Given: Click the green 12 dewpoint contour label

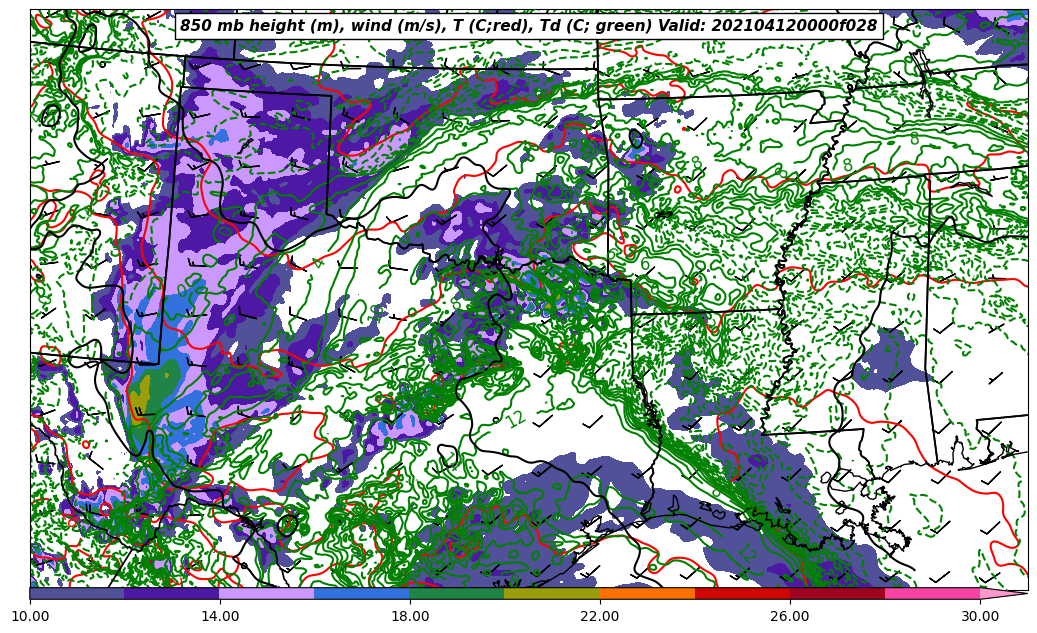Looking at the screenshot, I should [517, 418].
